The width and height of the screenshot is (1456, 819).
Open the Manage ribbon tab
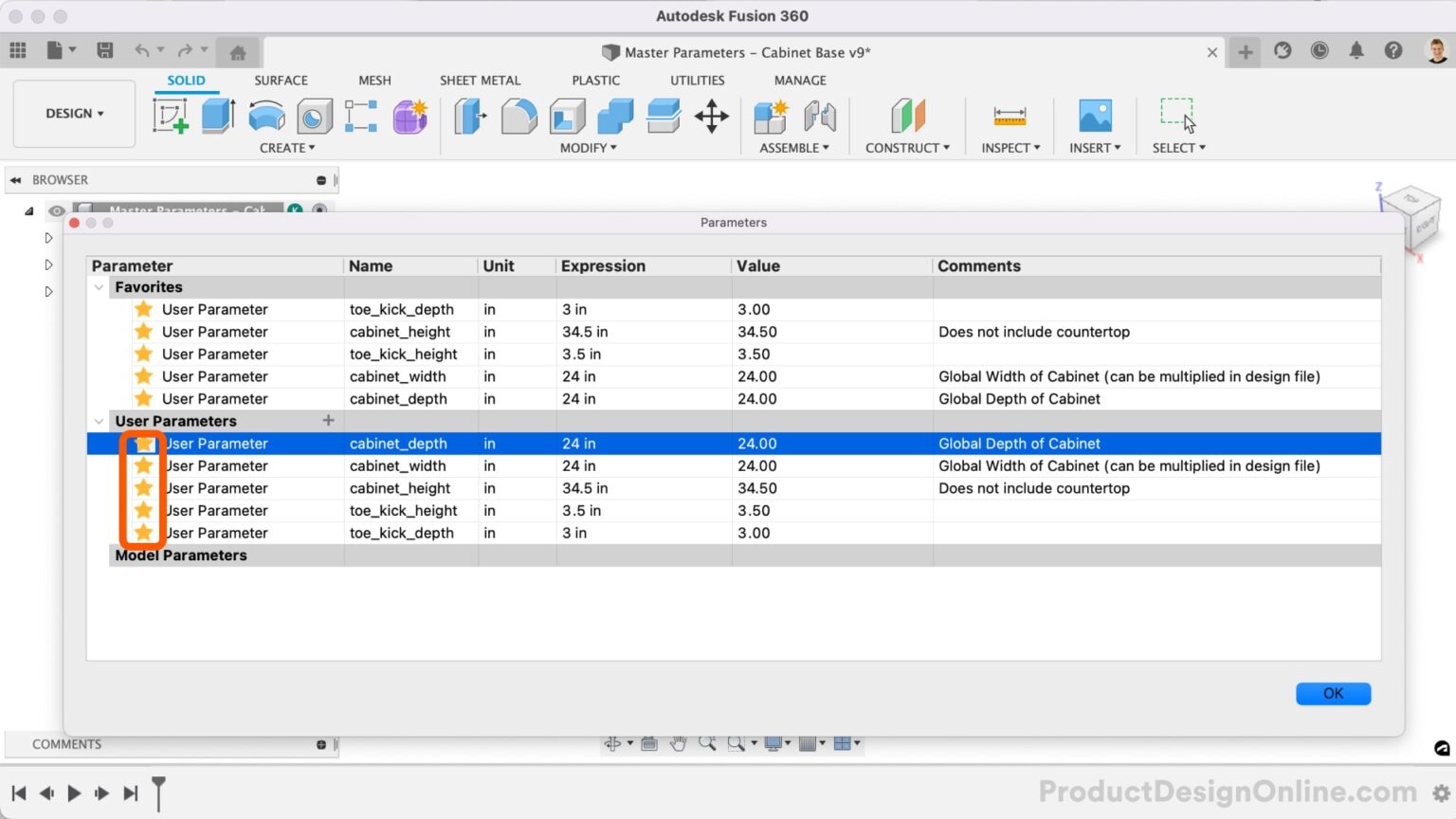tap(799, 81)
